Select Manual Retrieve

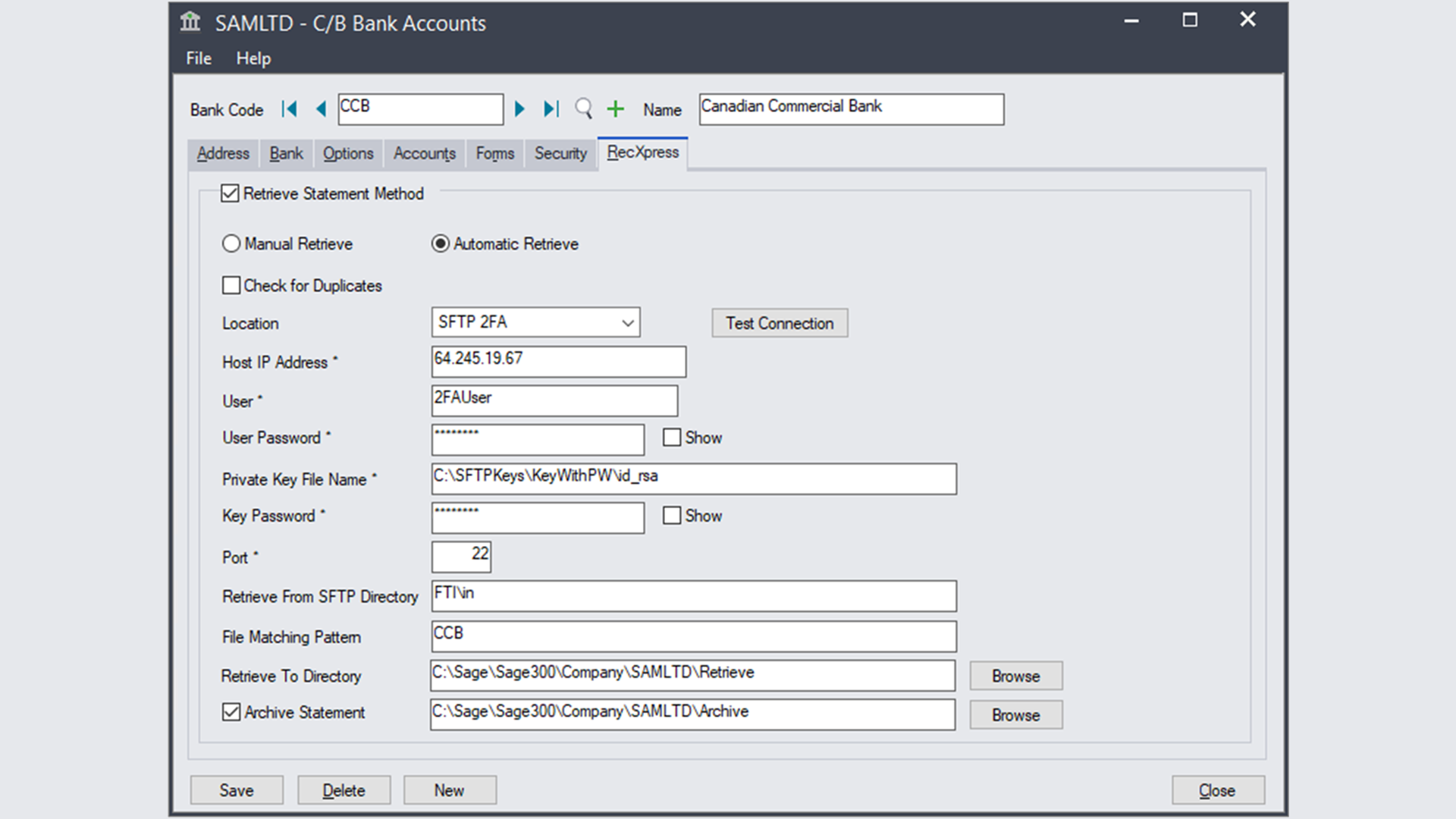(x=231, y=243)
